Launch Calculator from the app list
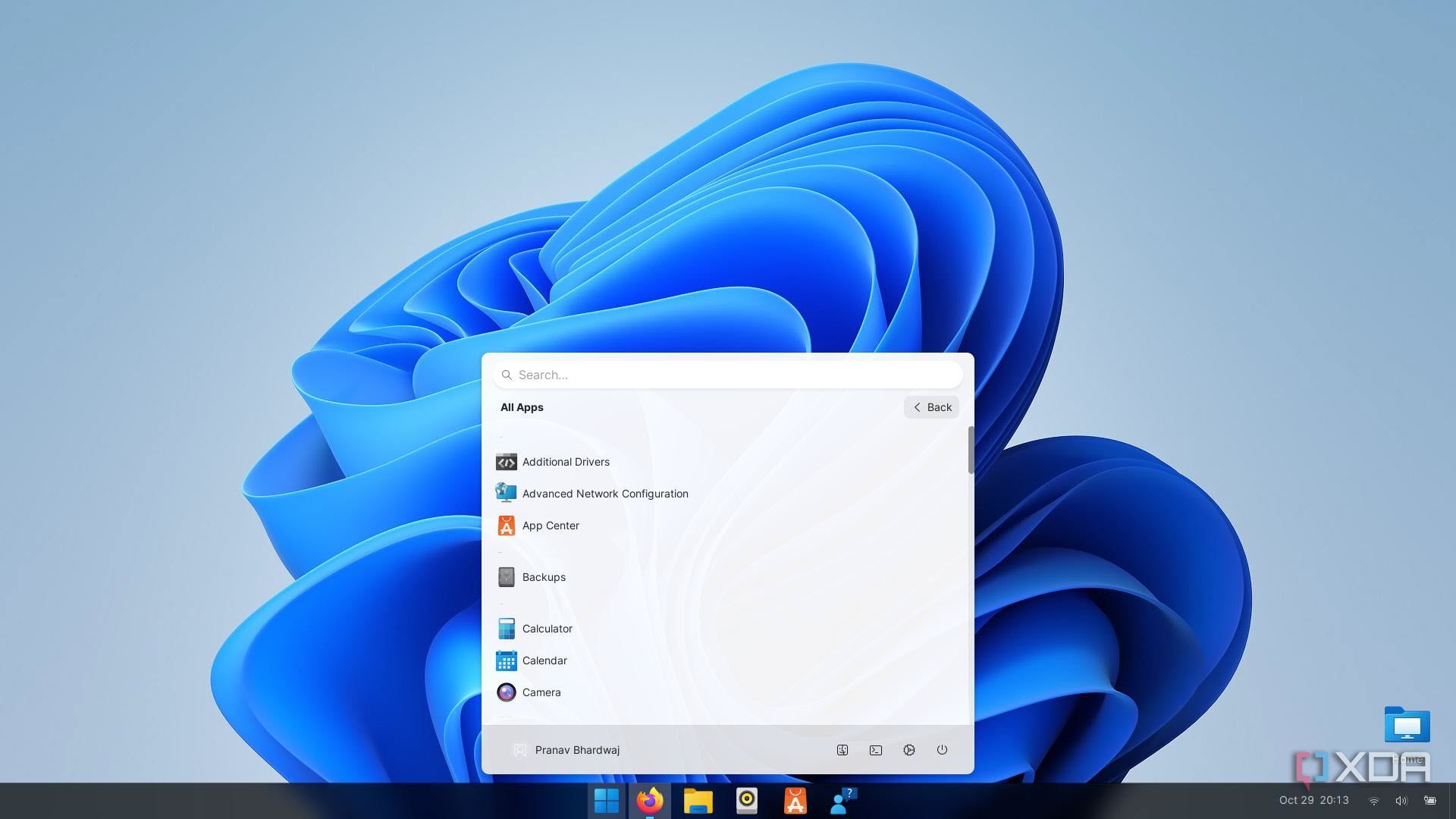Image resolution: width=1456 pixels, height=819 pixels. point(547,629)
